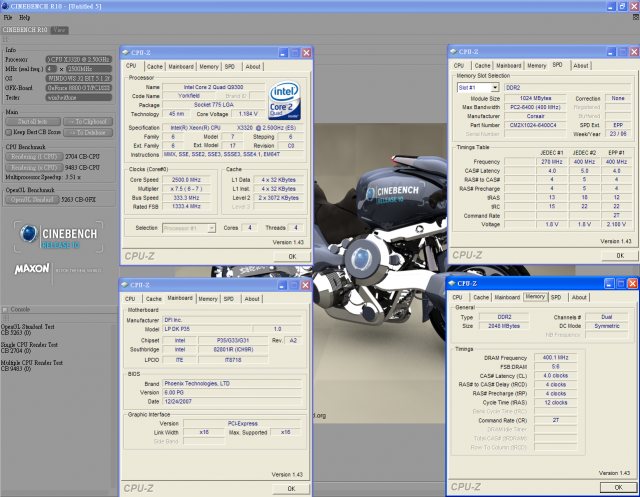Viewport: 640px width, 497px height.
Task: Open Memory tab in SPD CPU-Z window
Action: tap(536, 66)
